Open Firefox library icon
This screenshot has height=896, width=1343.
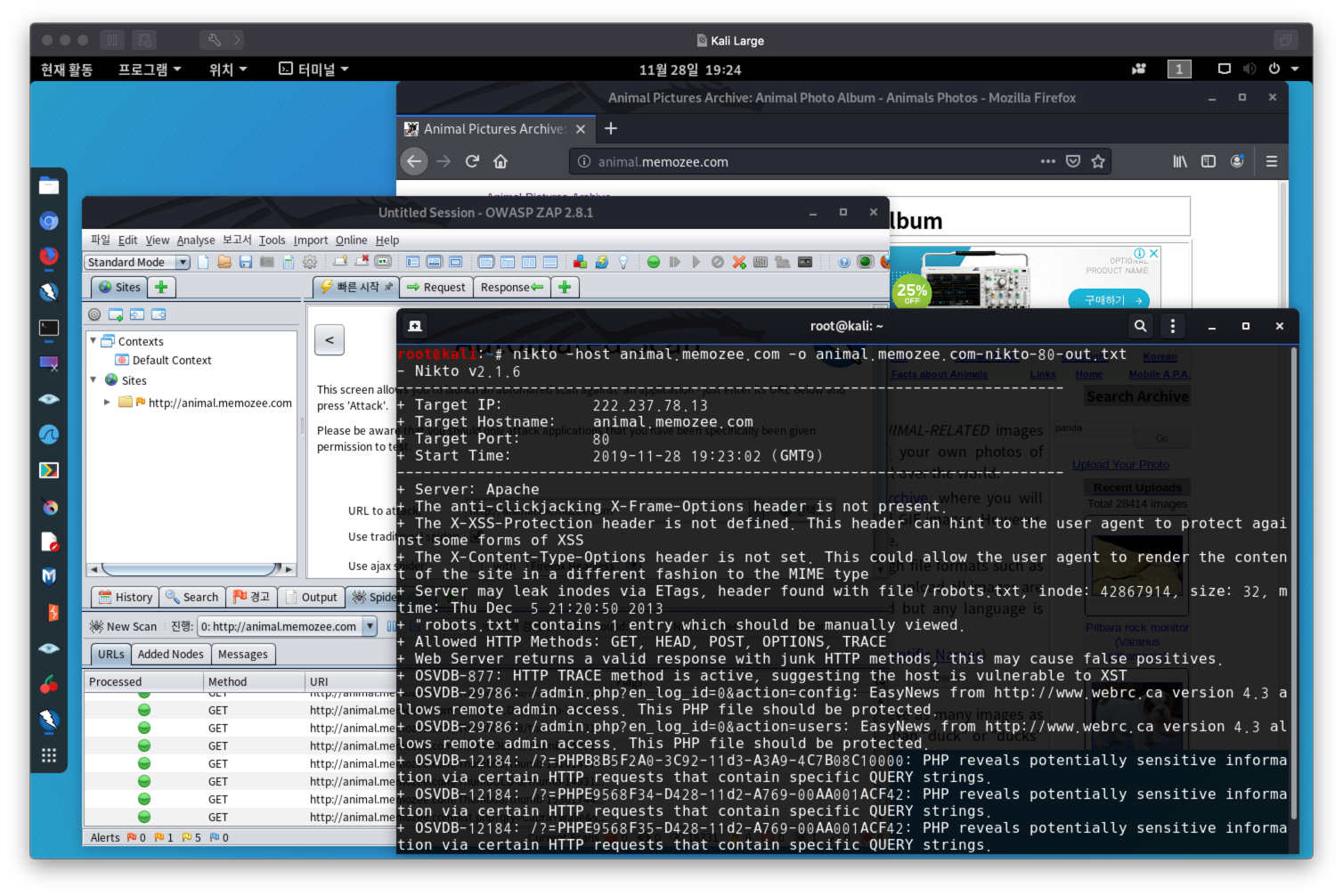click(x=1180, y=161)
